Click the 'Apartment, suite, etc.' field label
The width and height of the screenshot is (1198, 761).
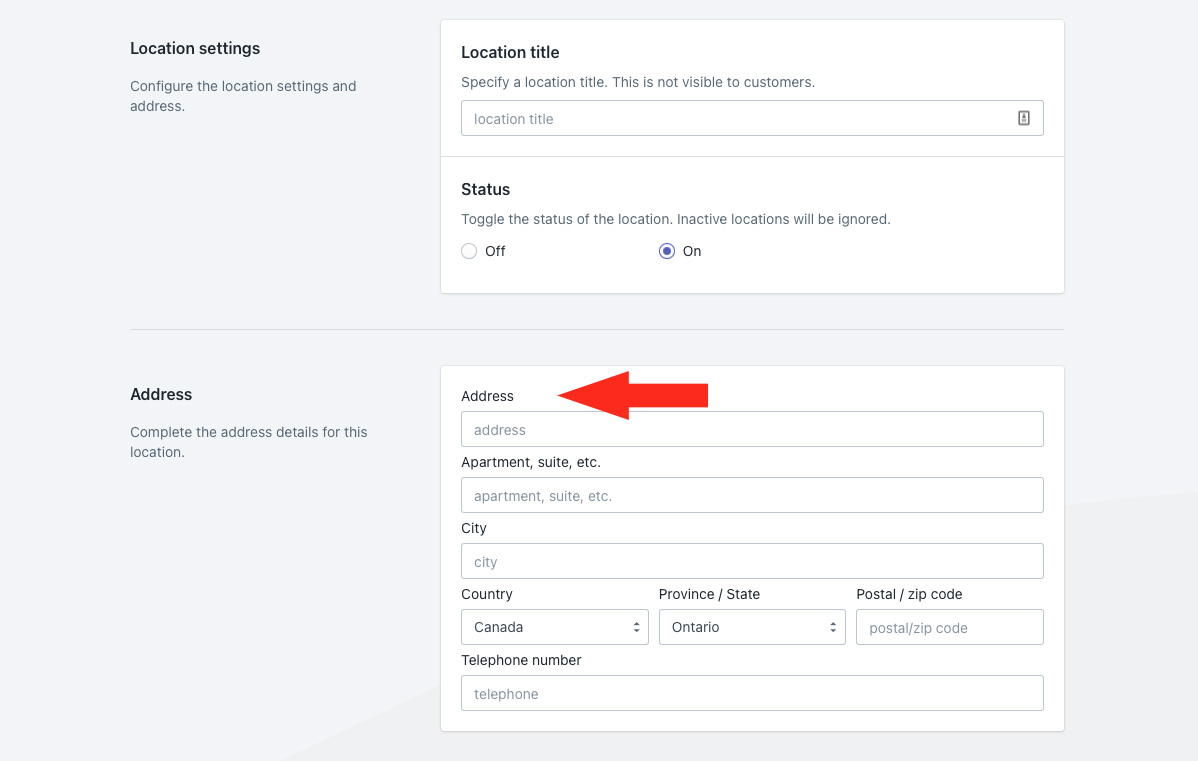tap(530, 462)
